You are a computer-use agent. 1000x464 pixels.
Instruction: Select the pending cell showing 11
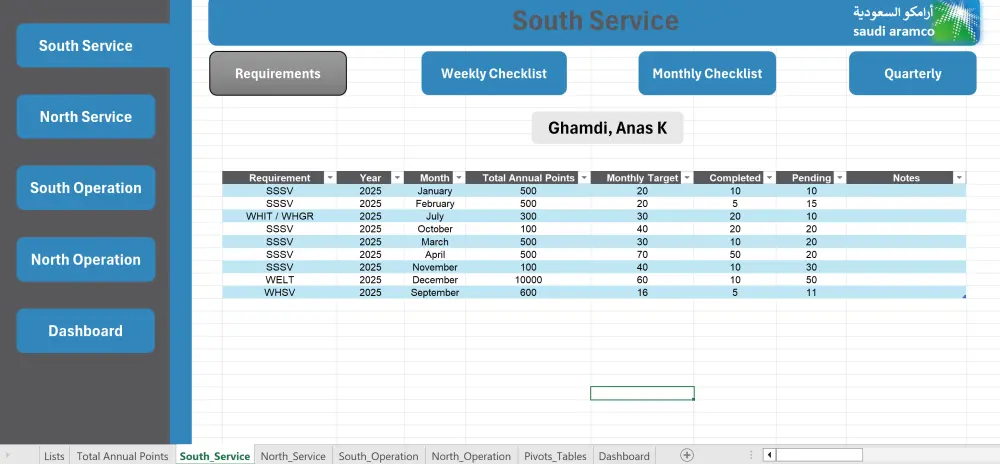pos(811,293)
